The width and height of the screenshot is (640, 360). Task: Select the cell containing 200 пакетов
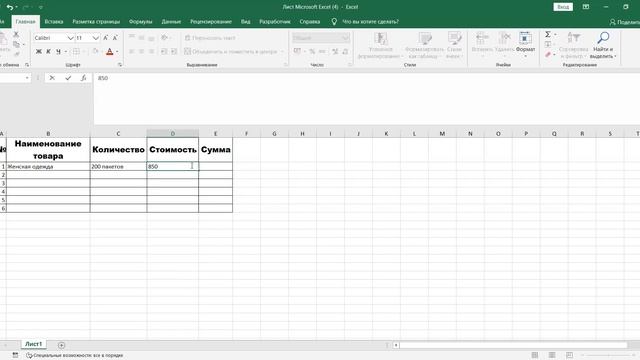118,167
